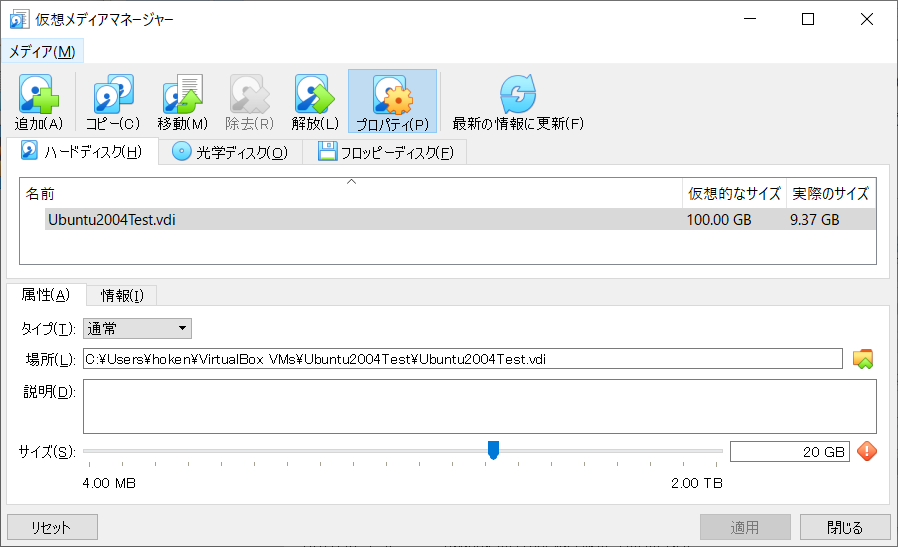898x547 pixels.
Task: Click the 実際のサイズ column header
Action: [831, 194]
